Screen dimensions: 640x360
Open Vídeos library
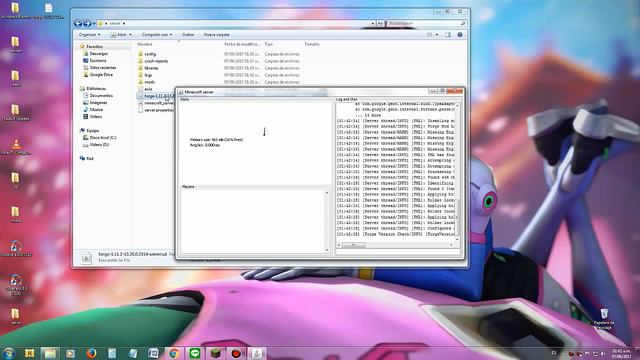coord(96,116)
